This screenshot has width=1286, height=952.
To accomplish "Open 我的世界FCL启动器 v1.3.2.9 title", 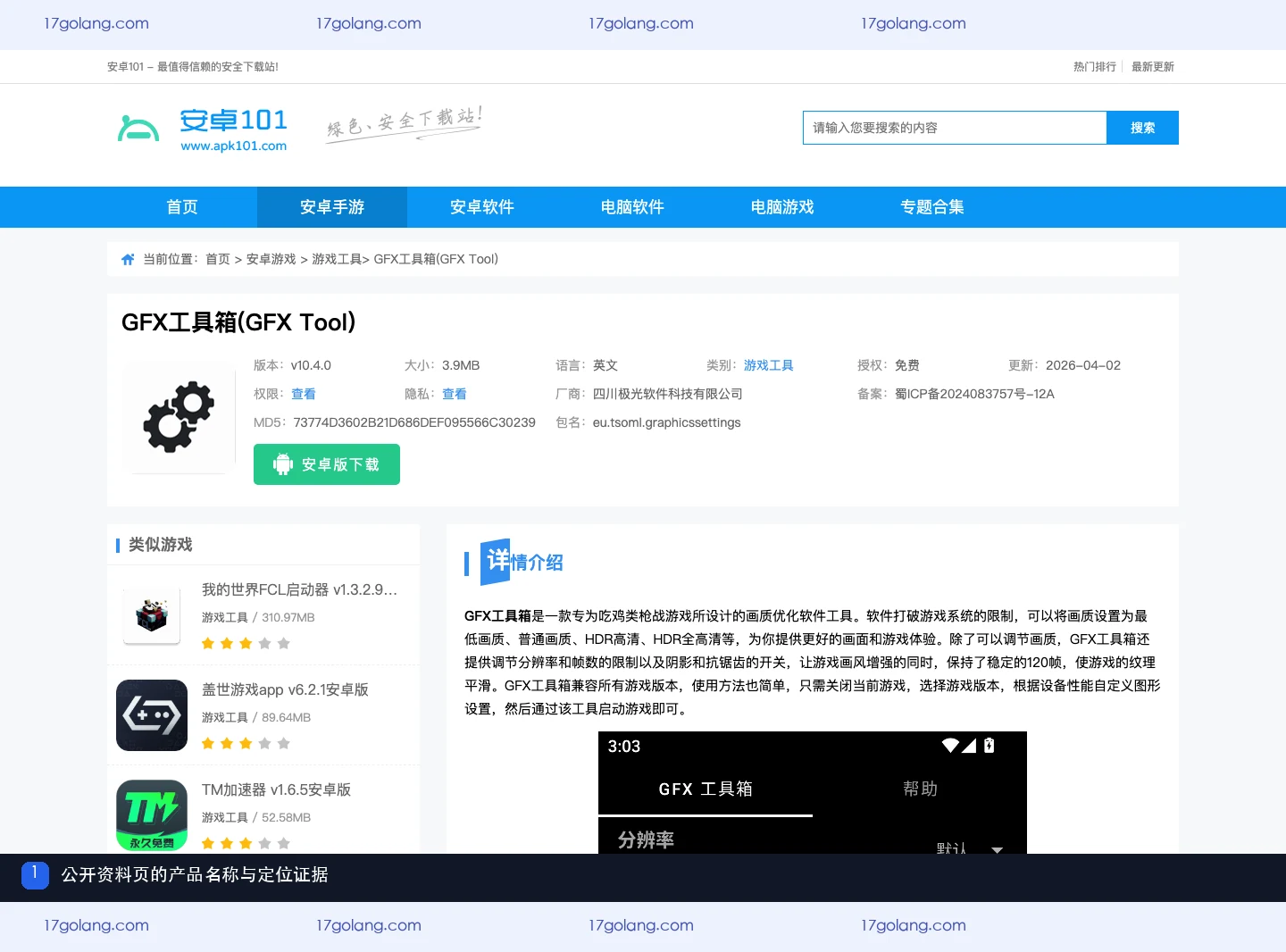I will (x=299, y=589).
